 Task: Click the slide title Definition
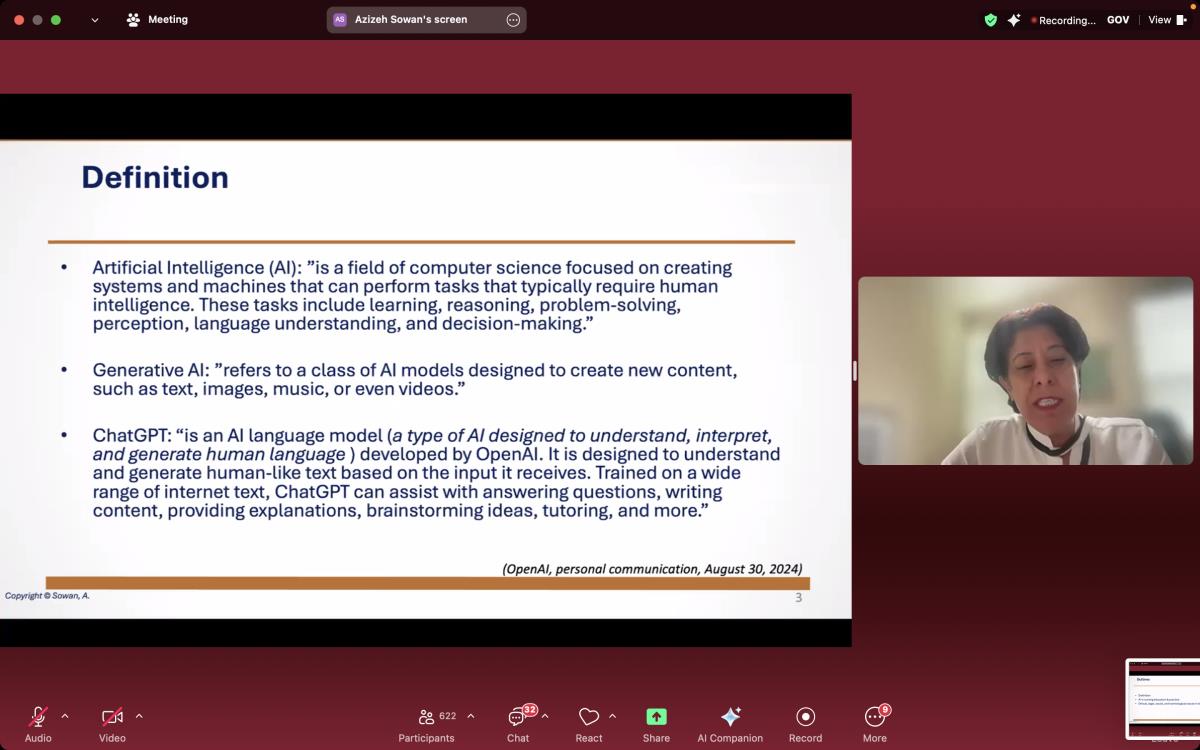click(x=155, y=178)
